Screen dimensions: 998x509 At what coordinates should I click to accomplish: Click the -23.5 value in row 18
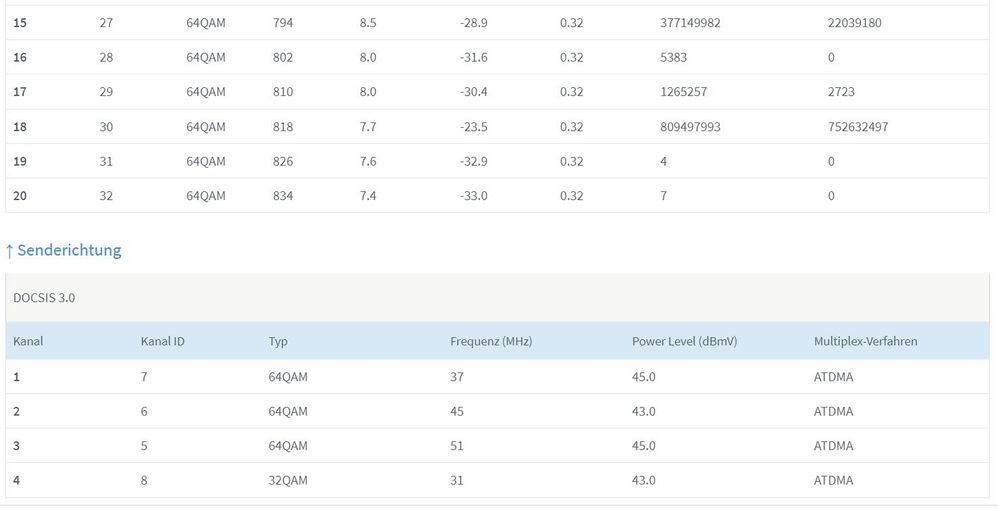point(472,127)
